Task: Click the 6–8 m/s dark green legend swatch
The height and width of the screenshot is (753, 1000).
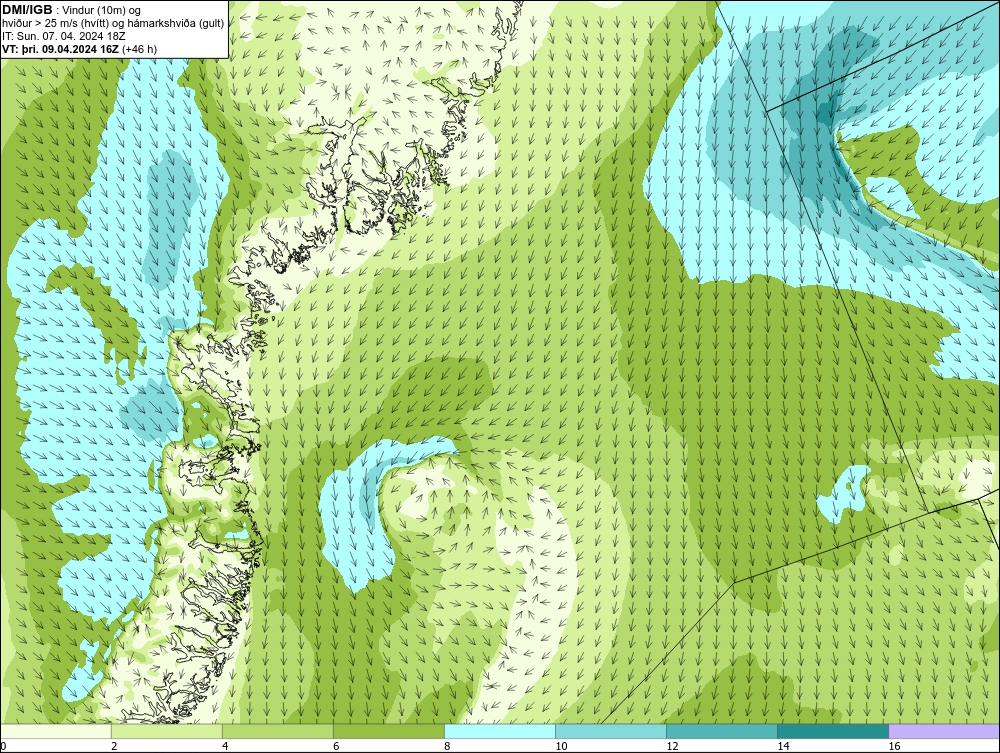Action: coord(389,731)
